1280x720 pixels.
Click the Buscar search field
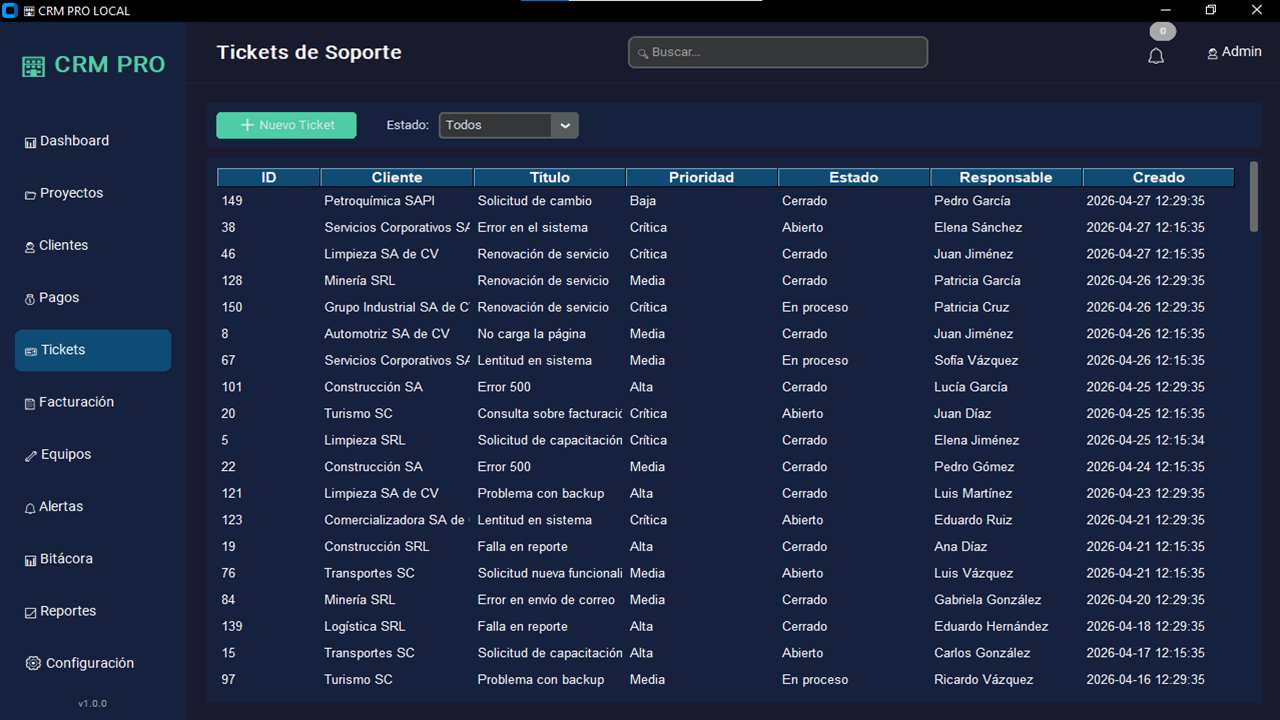pos(778,52)
